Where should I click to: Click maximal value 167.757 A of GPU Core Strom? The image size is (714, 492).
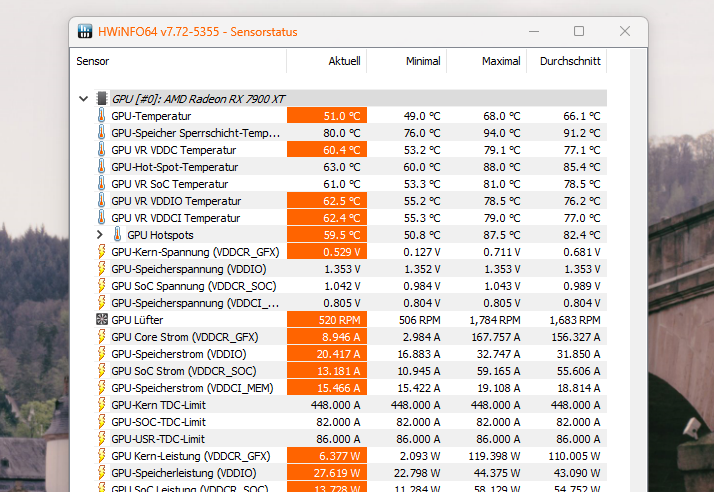coord(495,337)
